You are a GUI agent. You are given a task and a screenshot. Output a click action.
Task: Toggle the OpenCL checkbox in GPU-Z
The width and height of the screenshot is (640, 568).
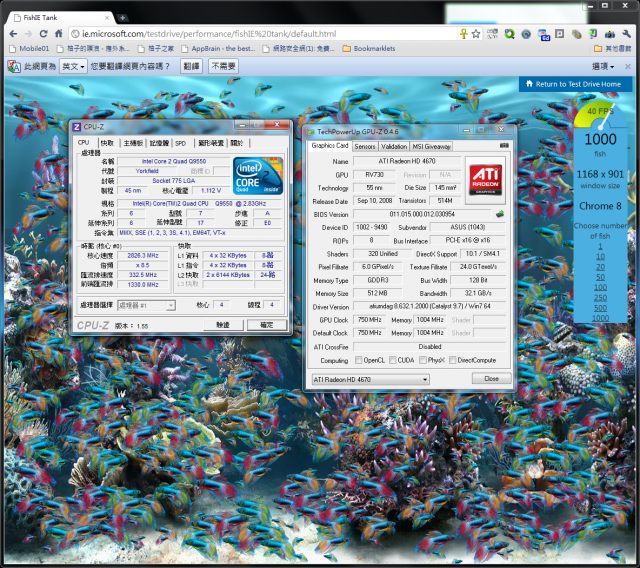[x=358, y=360]
